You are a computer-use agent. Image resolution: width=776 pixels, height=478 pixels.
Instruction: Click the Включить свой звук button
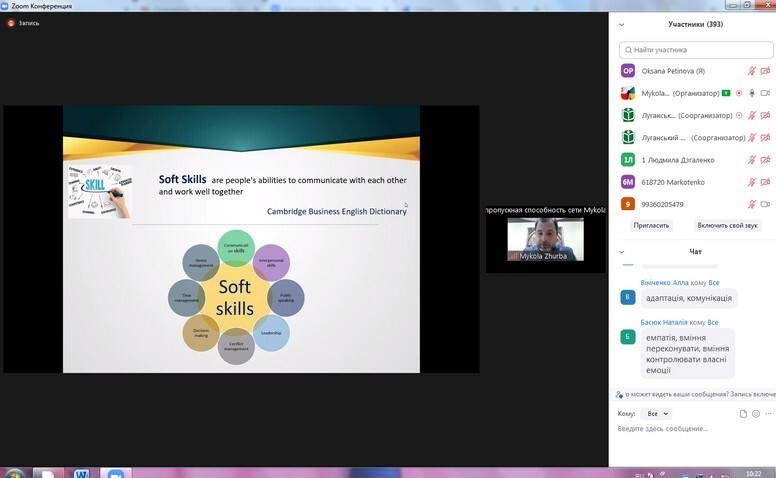point(728,225)
